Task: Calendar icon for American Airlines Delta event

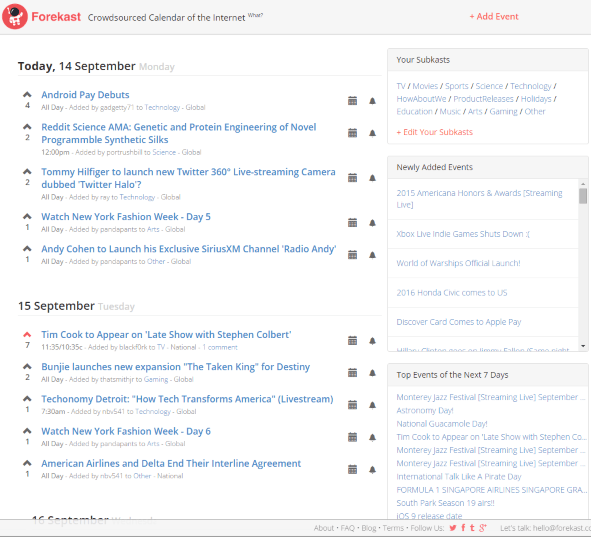Action: (x=352, y=469)
